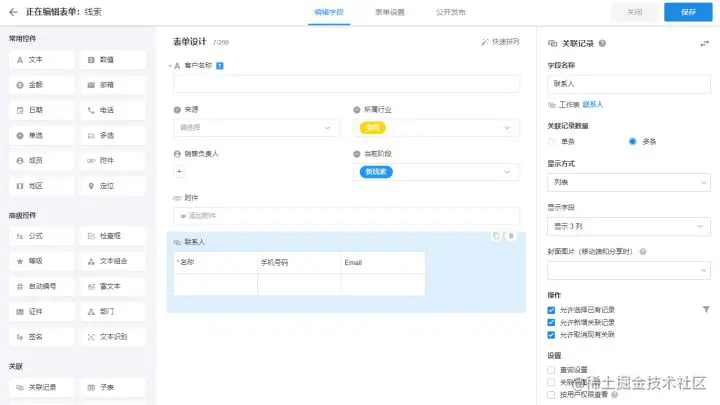
Task: Delete the selected 联系人 field
Action: [511, 236]
